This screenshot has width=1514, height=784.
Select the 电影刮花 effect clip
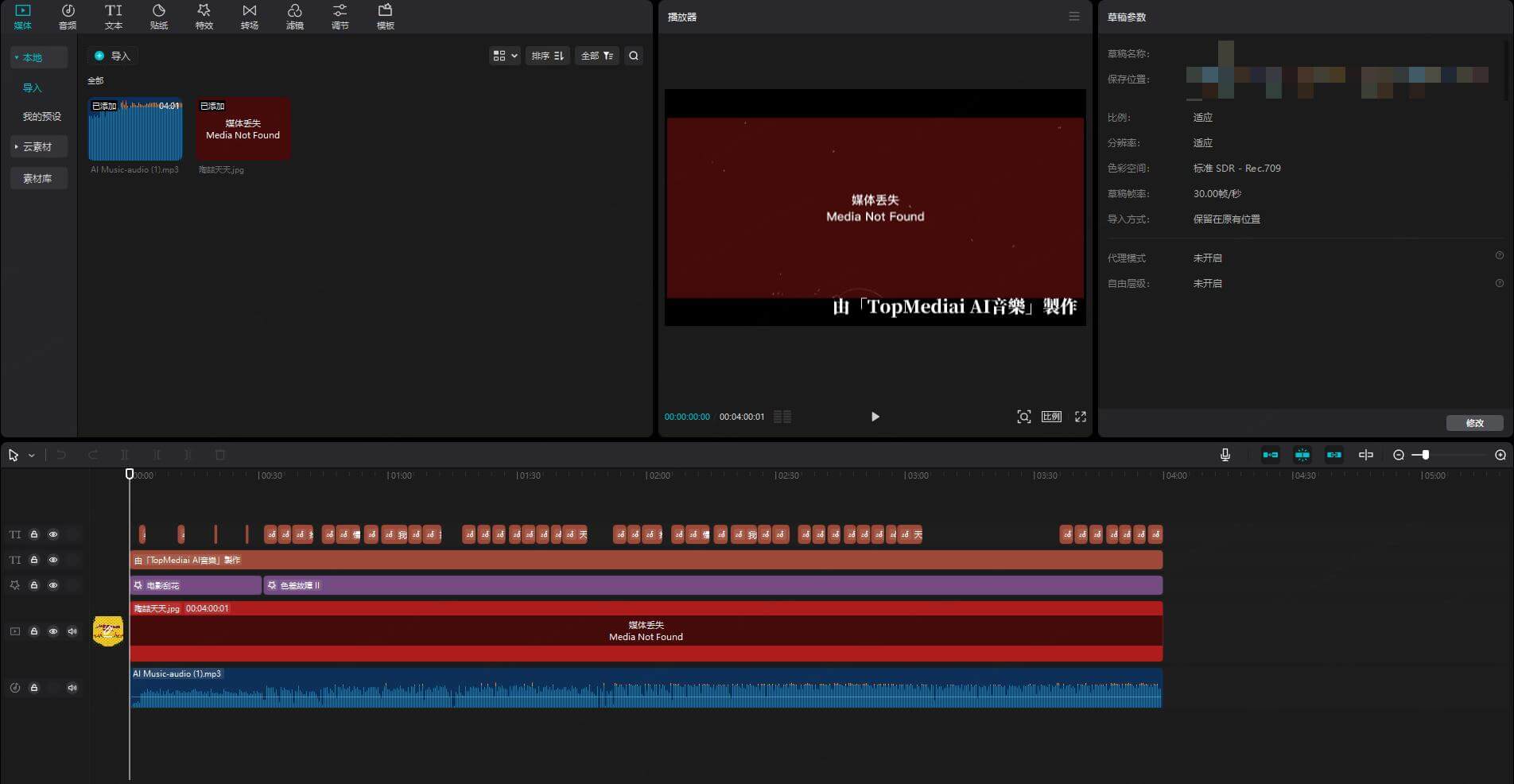tap(196, 585)
